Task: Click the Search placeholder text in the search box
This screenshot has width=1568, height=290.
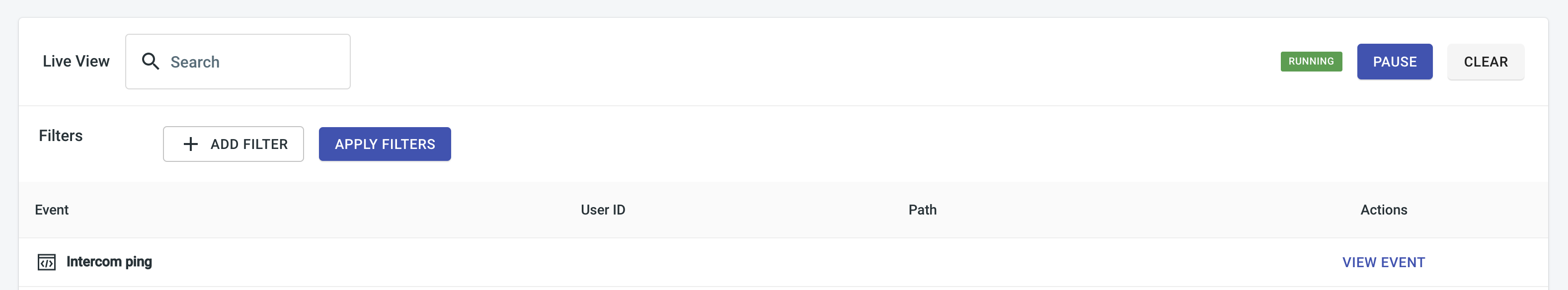Action: [195, 62]
